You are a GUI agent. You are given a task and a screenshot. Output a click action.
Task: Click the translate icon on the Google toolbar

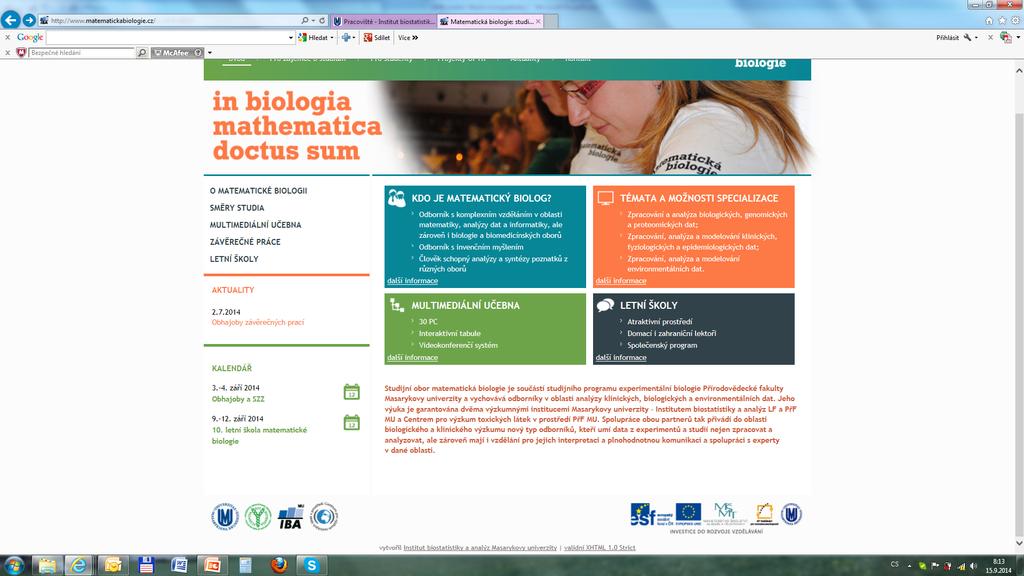pos(1005,38)
